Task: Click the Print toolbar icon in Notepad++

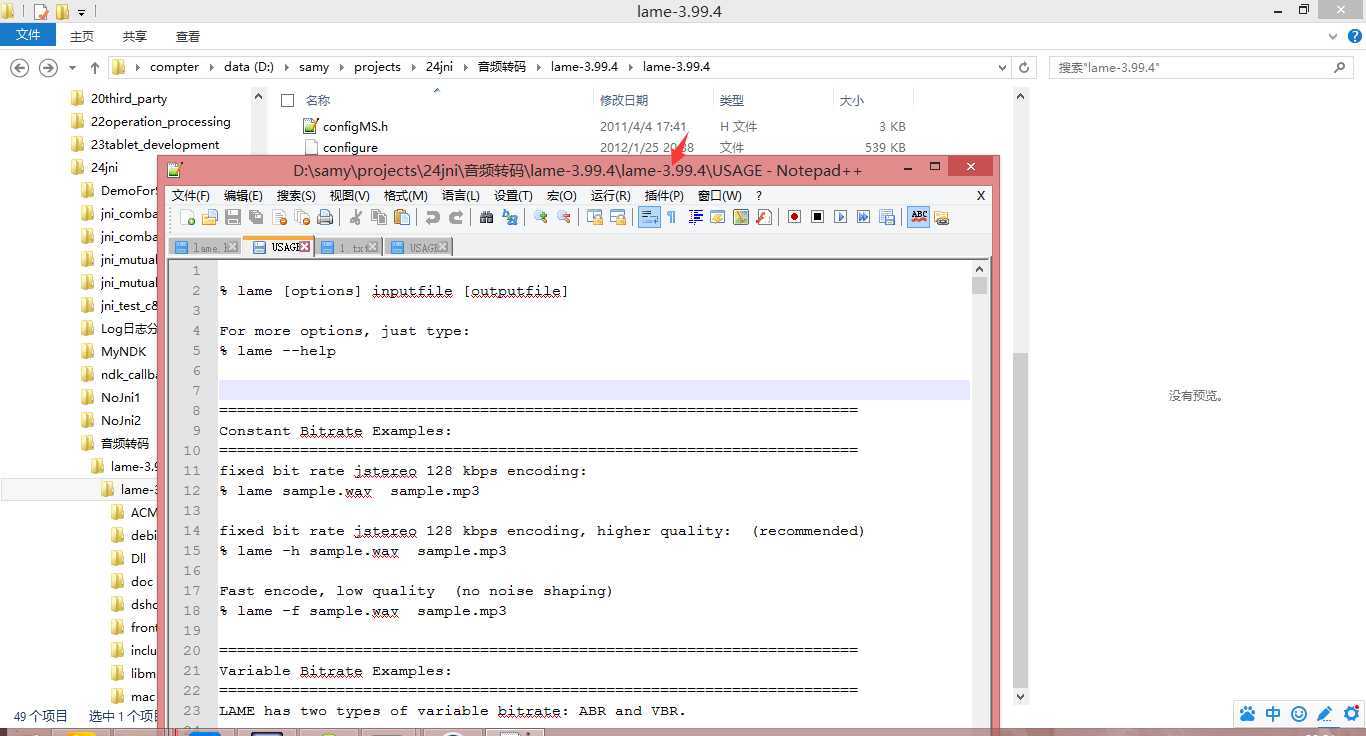Action: (x=325, y=217)
